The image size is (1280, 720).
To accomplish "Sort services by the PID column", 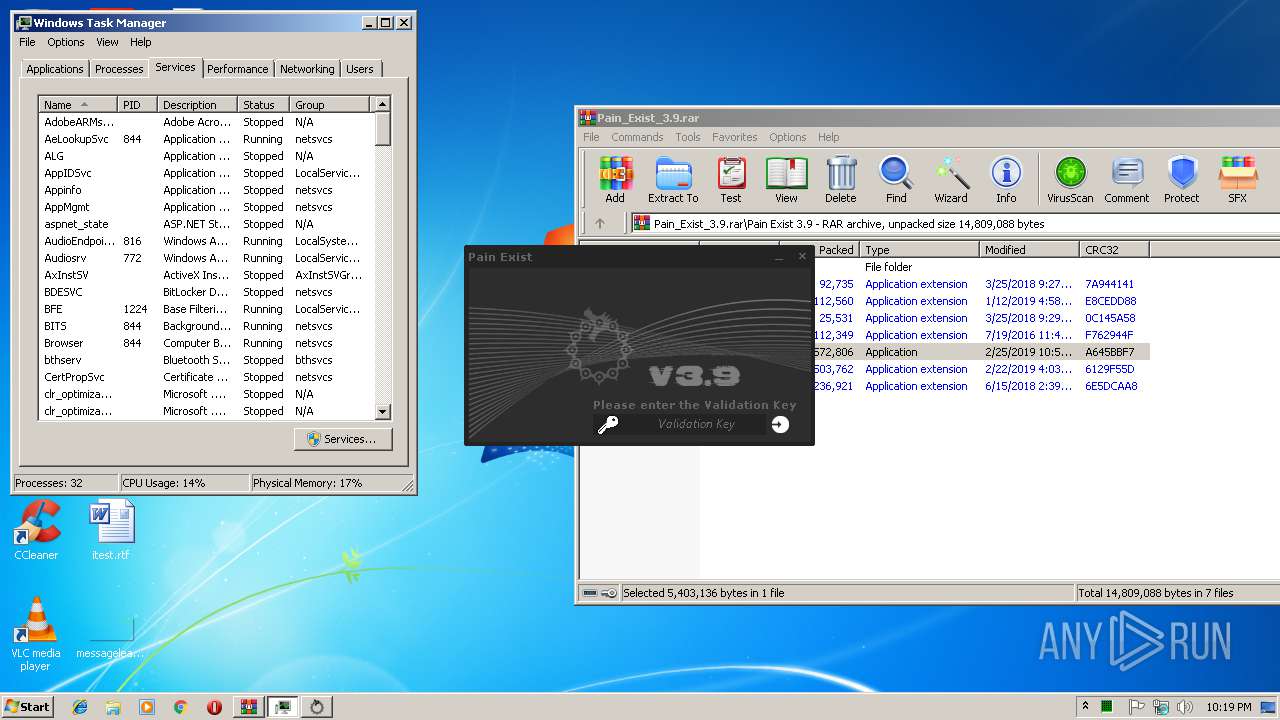I will pos(138,105).
